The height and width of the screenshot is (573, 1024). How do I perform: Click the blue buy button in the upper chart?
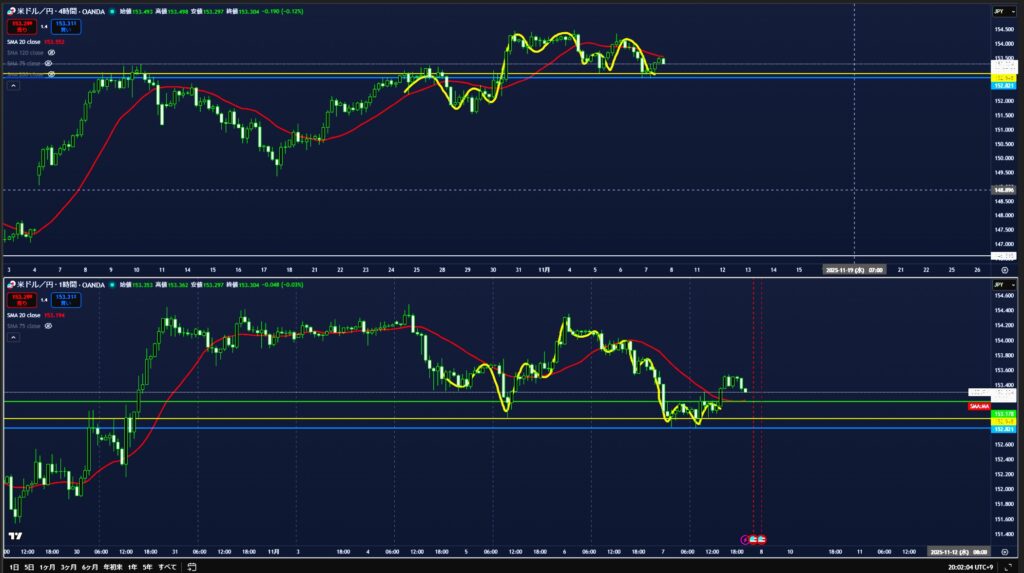tap(67, 25)
